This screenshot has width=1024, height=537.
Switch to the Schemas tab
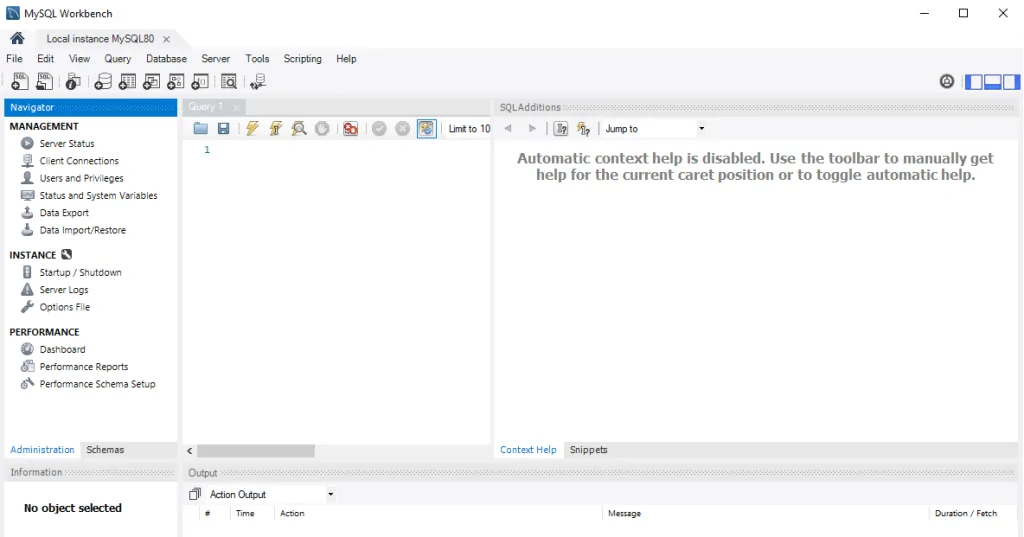click(105, 449)
